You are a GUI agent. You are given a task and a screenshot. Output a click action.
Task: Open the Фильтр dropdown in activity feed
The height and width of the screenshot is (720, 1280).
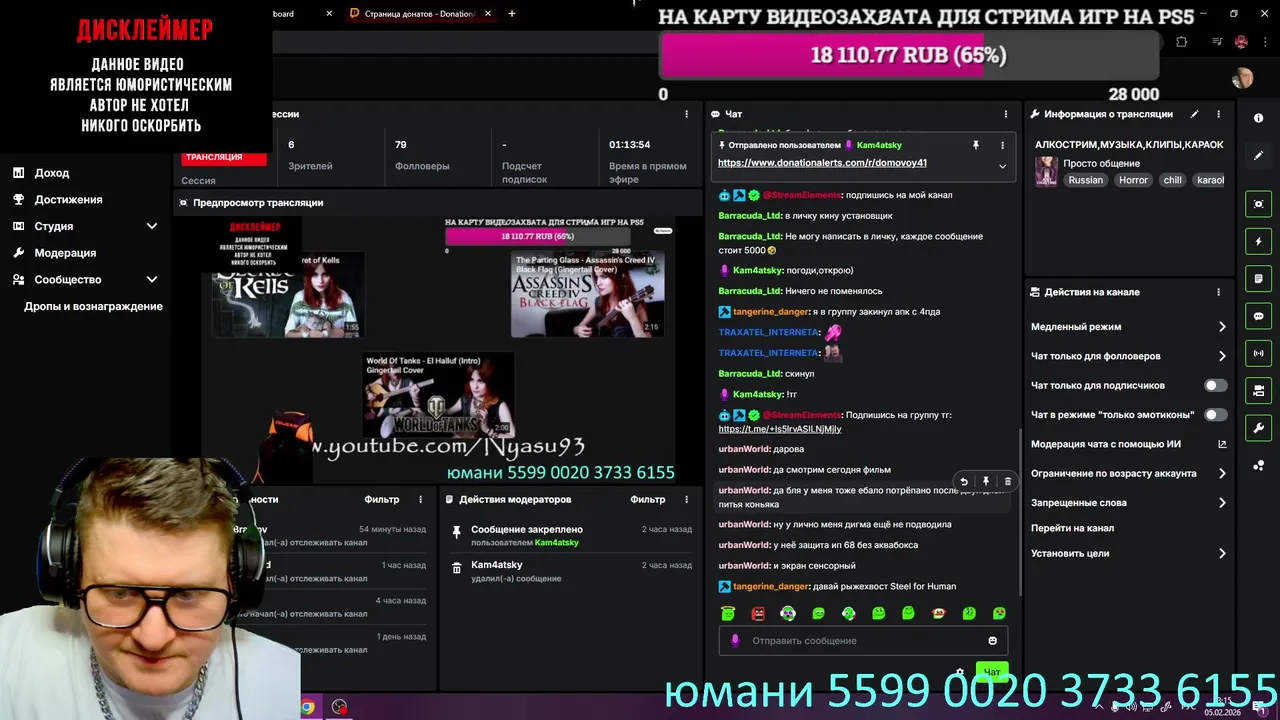coord(381,499)
